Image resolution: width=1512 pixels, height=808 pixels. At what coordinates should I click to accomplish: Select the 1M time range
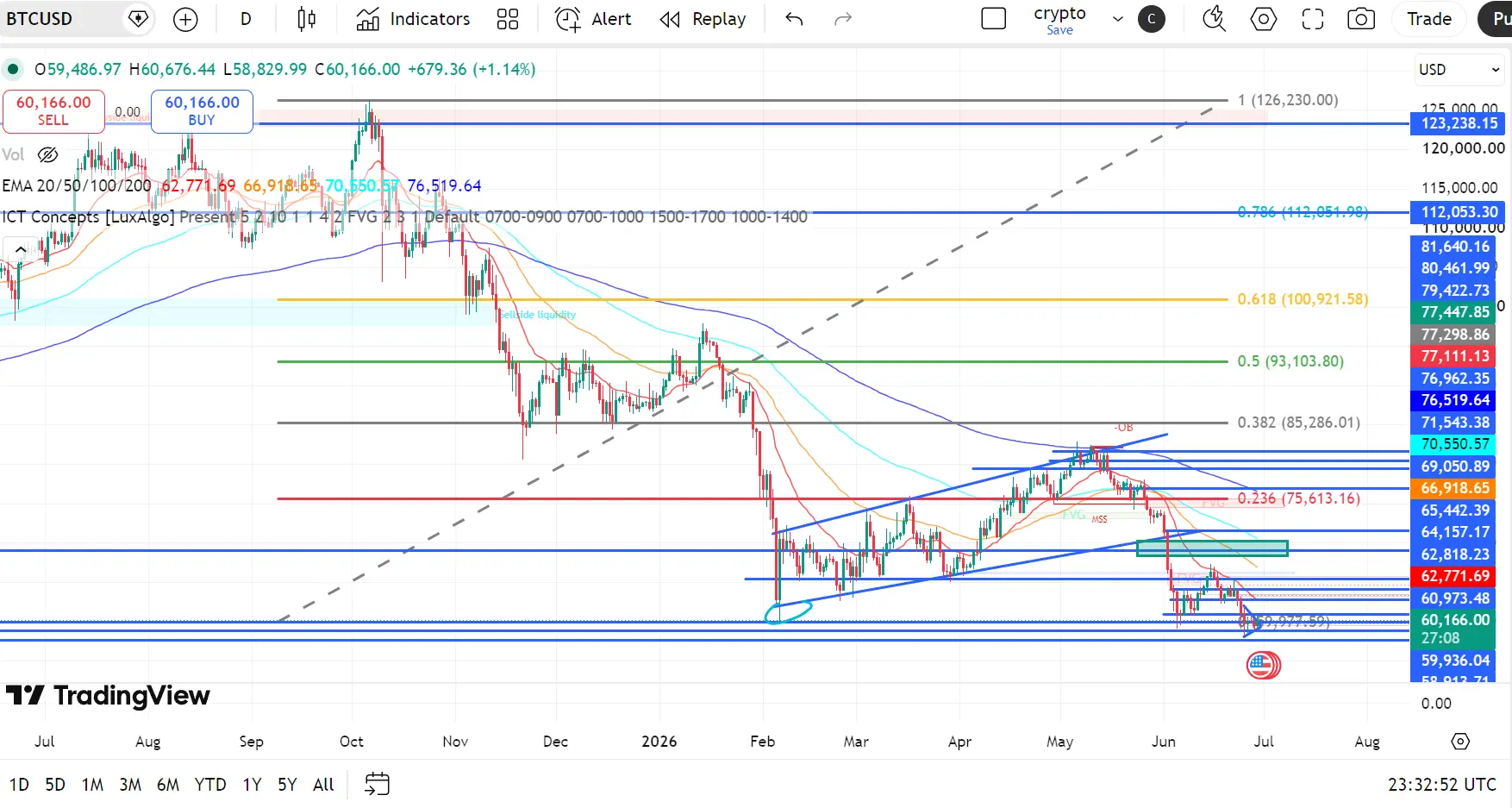click(92, 785)
